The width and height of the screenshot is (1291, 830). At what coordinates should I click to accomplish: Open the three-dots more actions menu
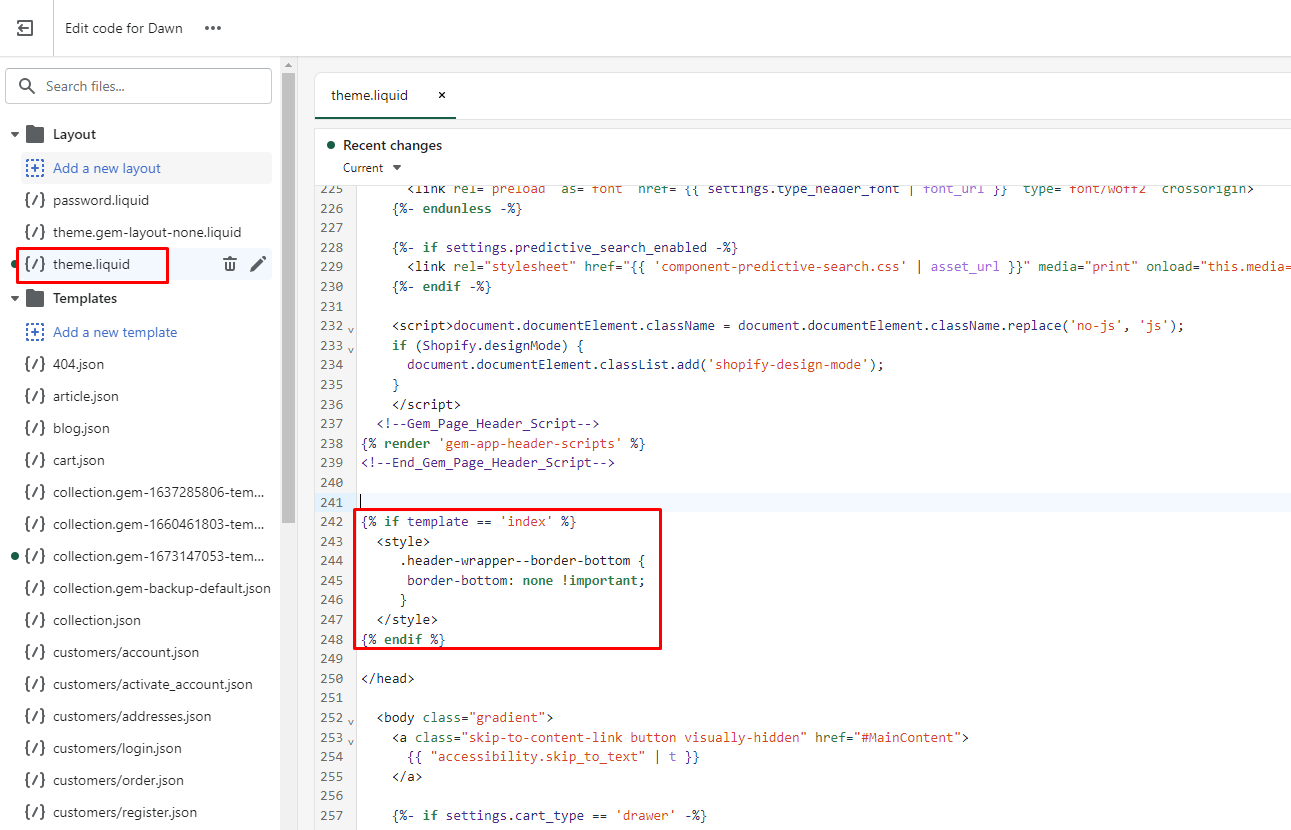[x=213, y=28]
